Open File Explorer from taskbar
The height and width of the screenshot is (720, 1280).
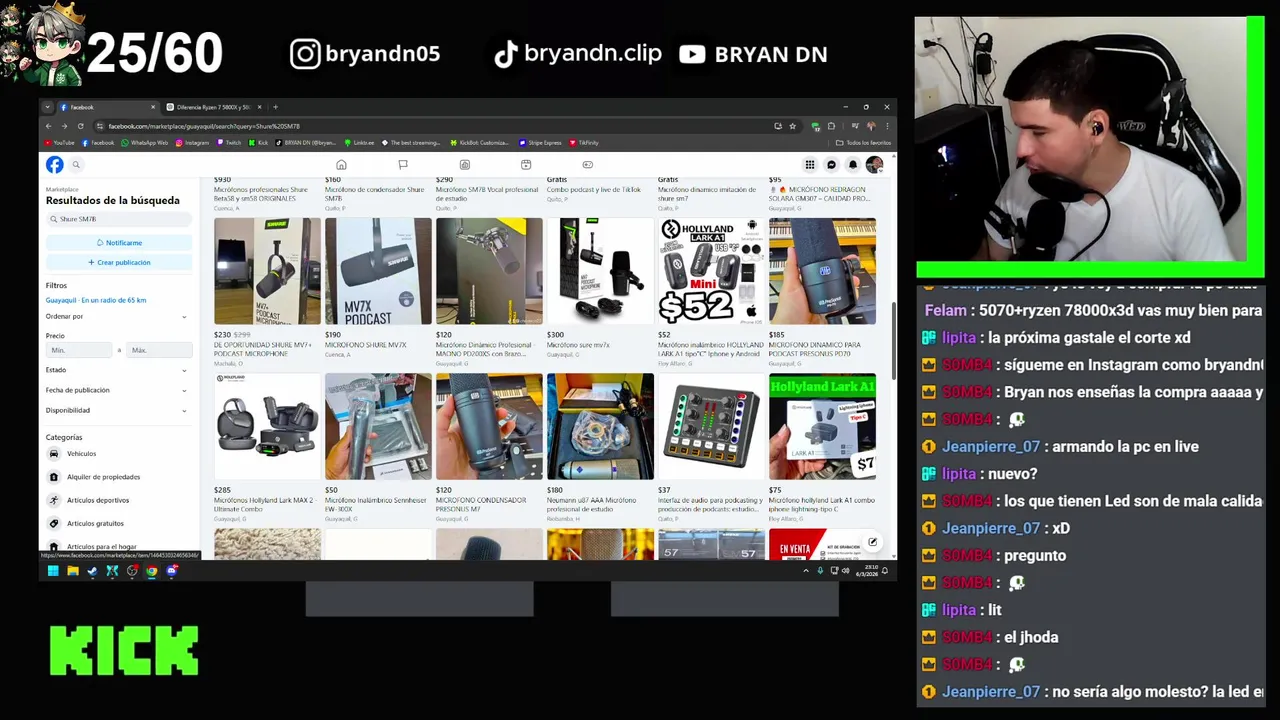click(x=73, y=571)
